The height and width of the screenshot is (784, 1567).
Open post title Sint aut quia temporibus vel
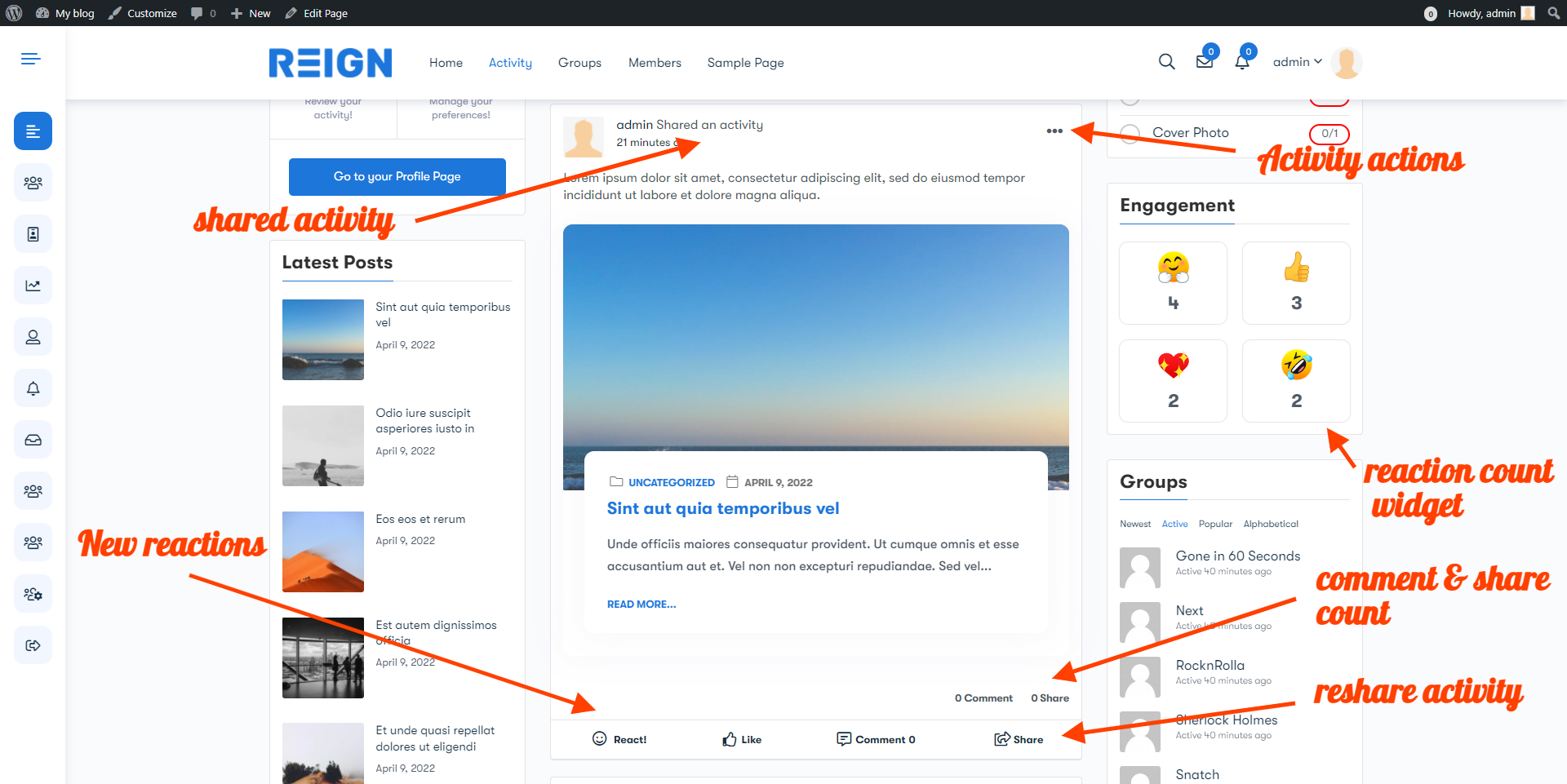pos(723,508)
